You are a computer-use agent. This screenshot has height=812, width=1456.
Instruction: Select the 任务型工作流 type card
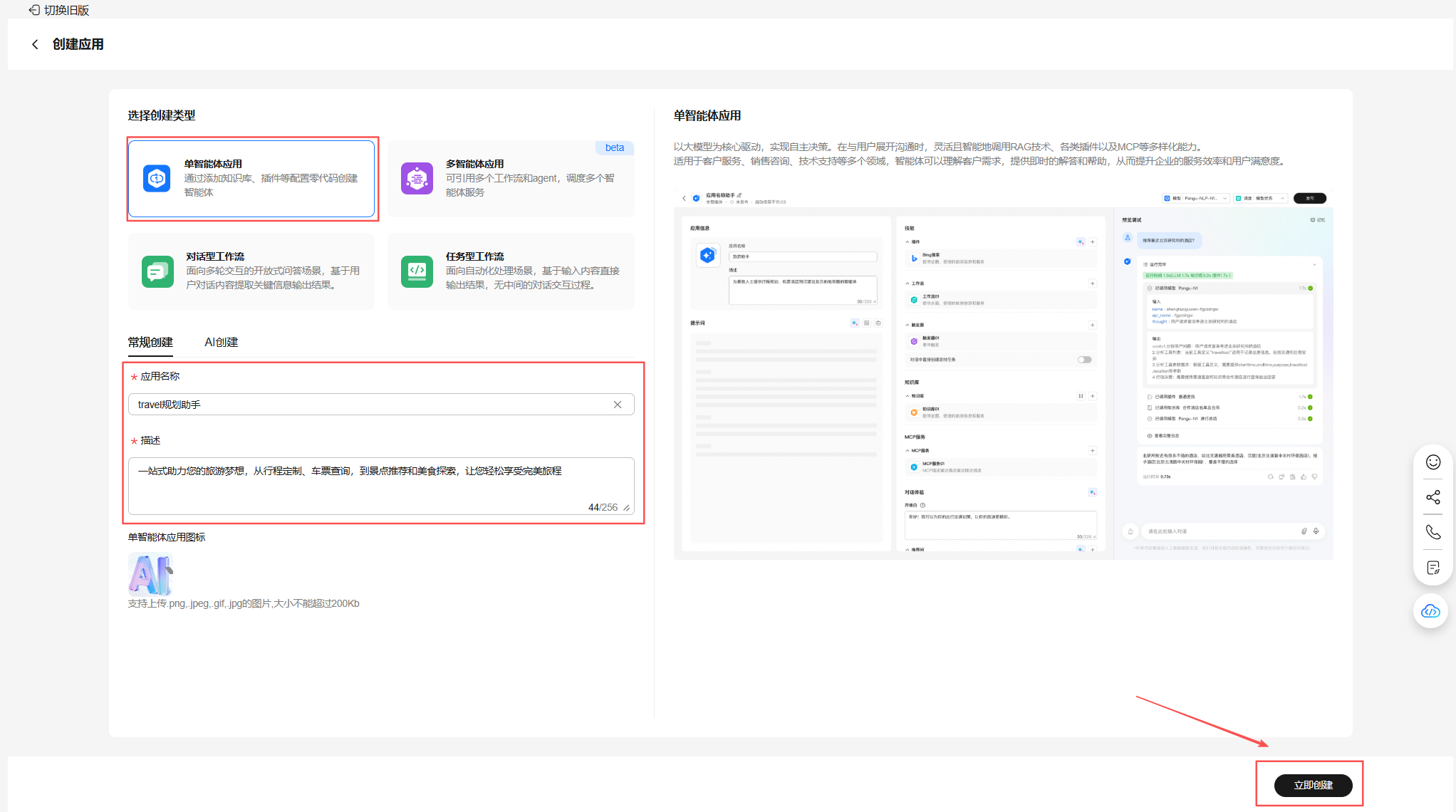[511, 271]
